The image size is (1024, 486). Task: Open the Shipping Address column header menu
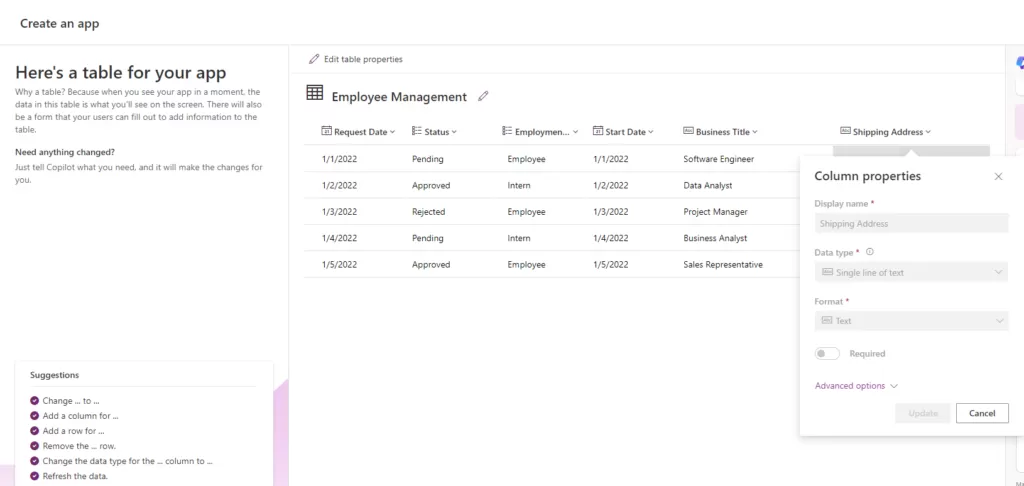click(886, 132)
